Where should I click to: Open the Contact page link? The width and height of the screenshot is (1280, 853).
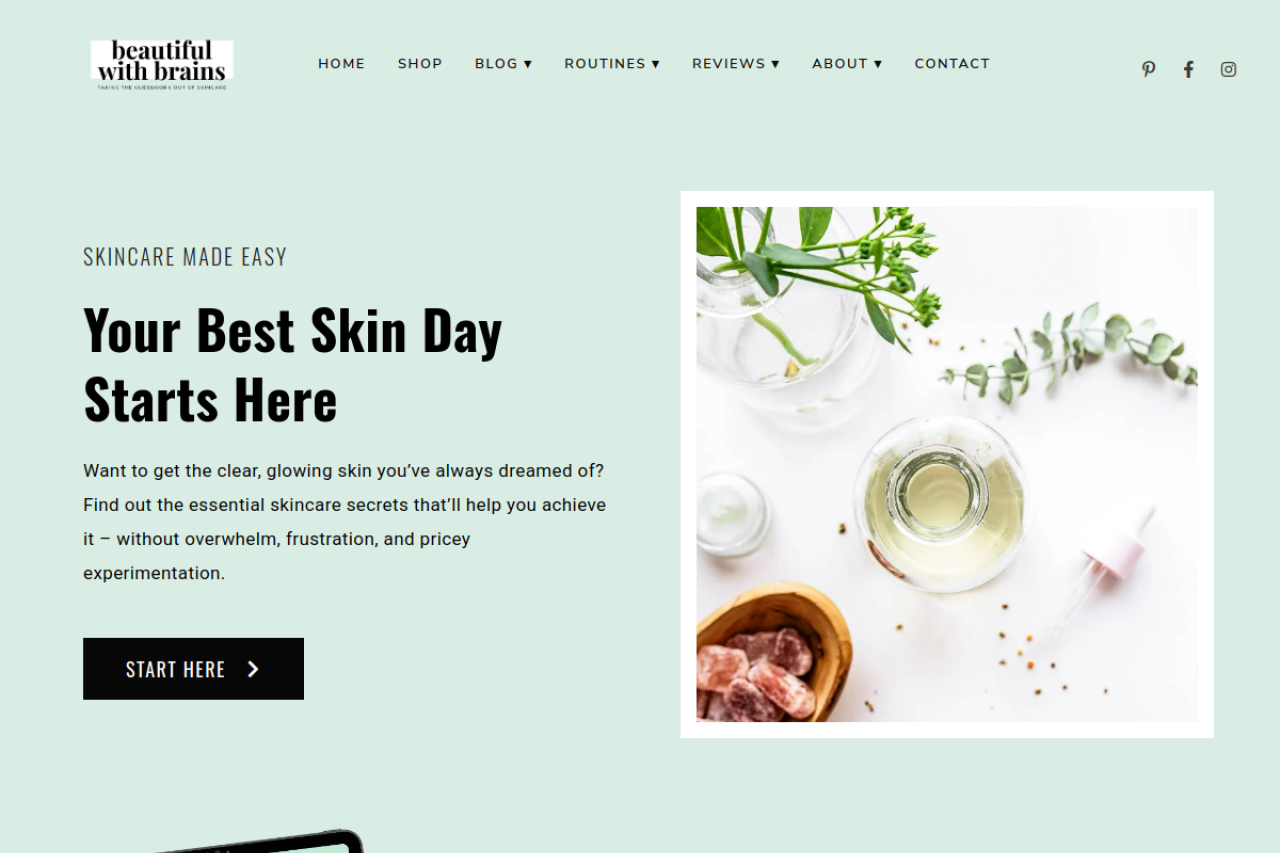[952, 63]
